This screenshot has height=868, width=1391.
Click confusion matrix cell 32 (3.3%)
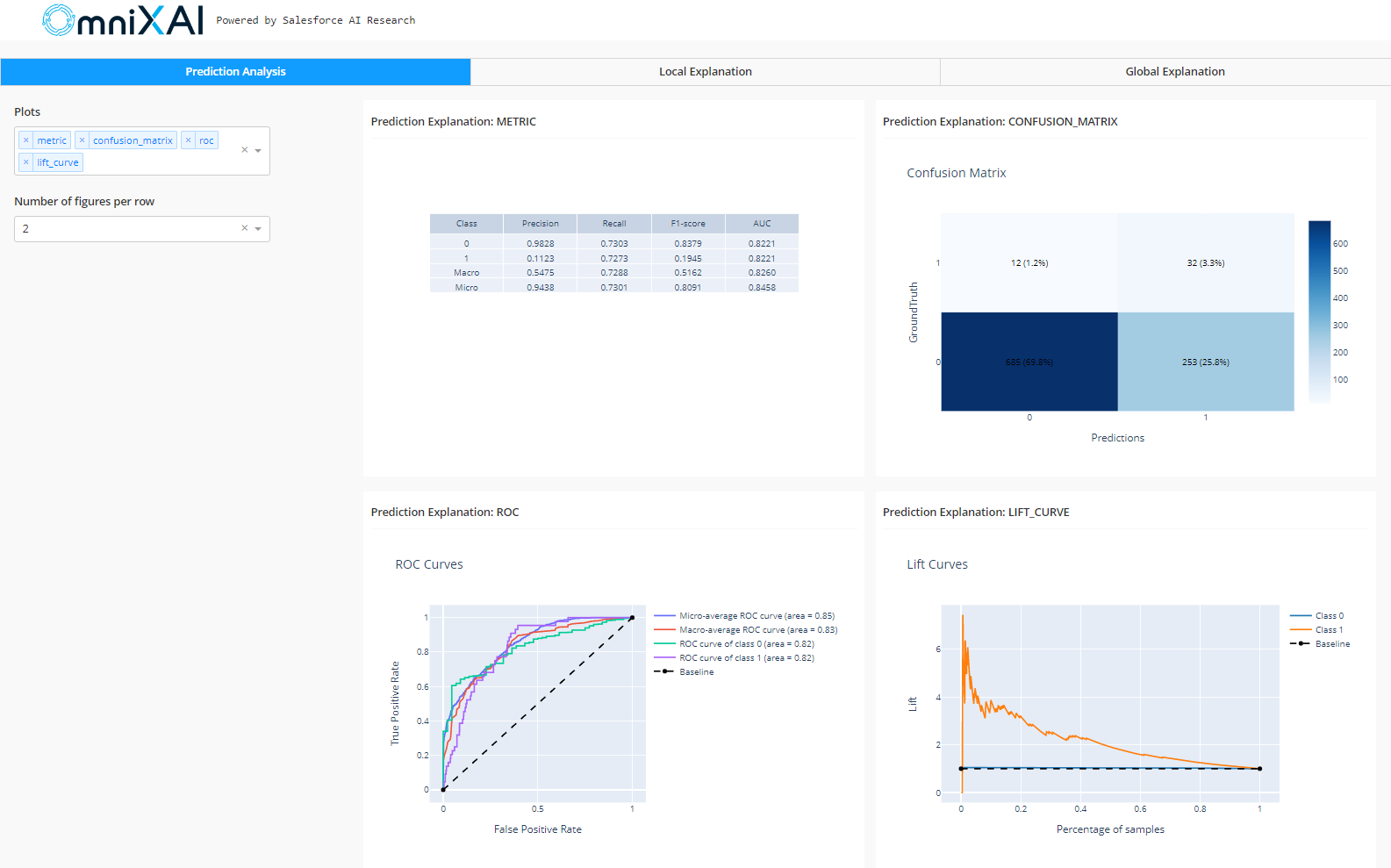[1206, 262]
